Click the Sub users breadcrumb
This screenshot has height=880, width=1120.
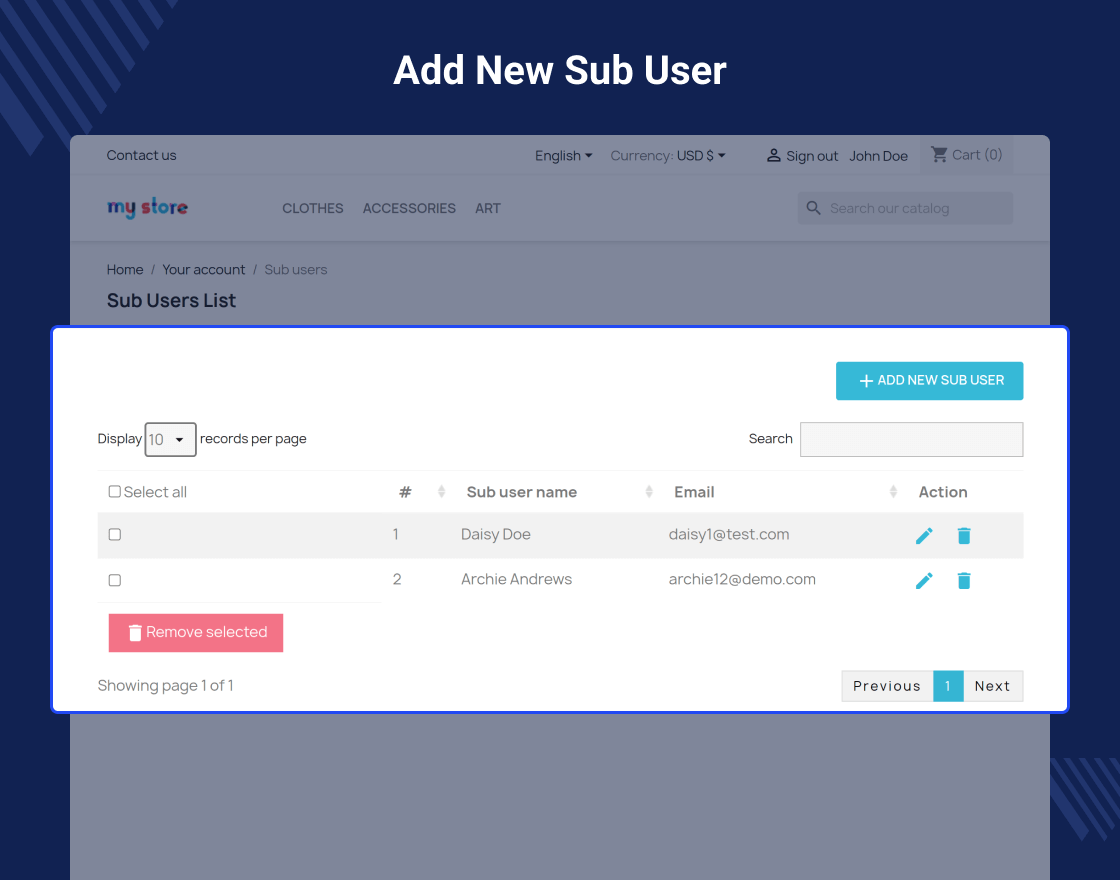296,269
